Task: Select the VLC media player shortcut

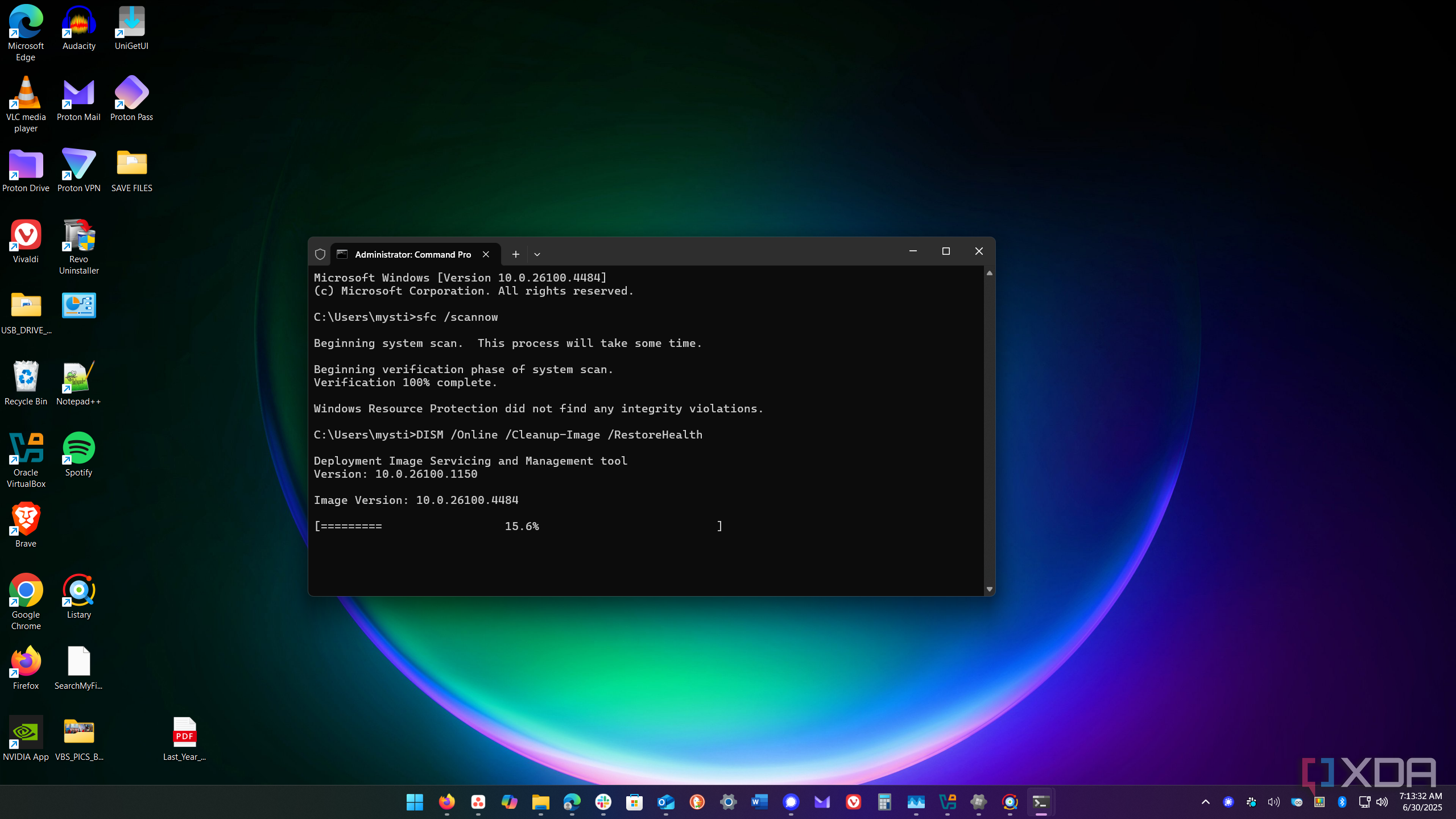Action: point(26,105)
